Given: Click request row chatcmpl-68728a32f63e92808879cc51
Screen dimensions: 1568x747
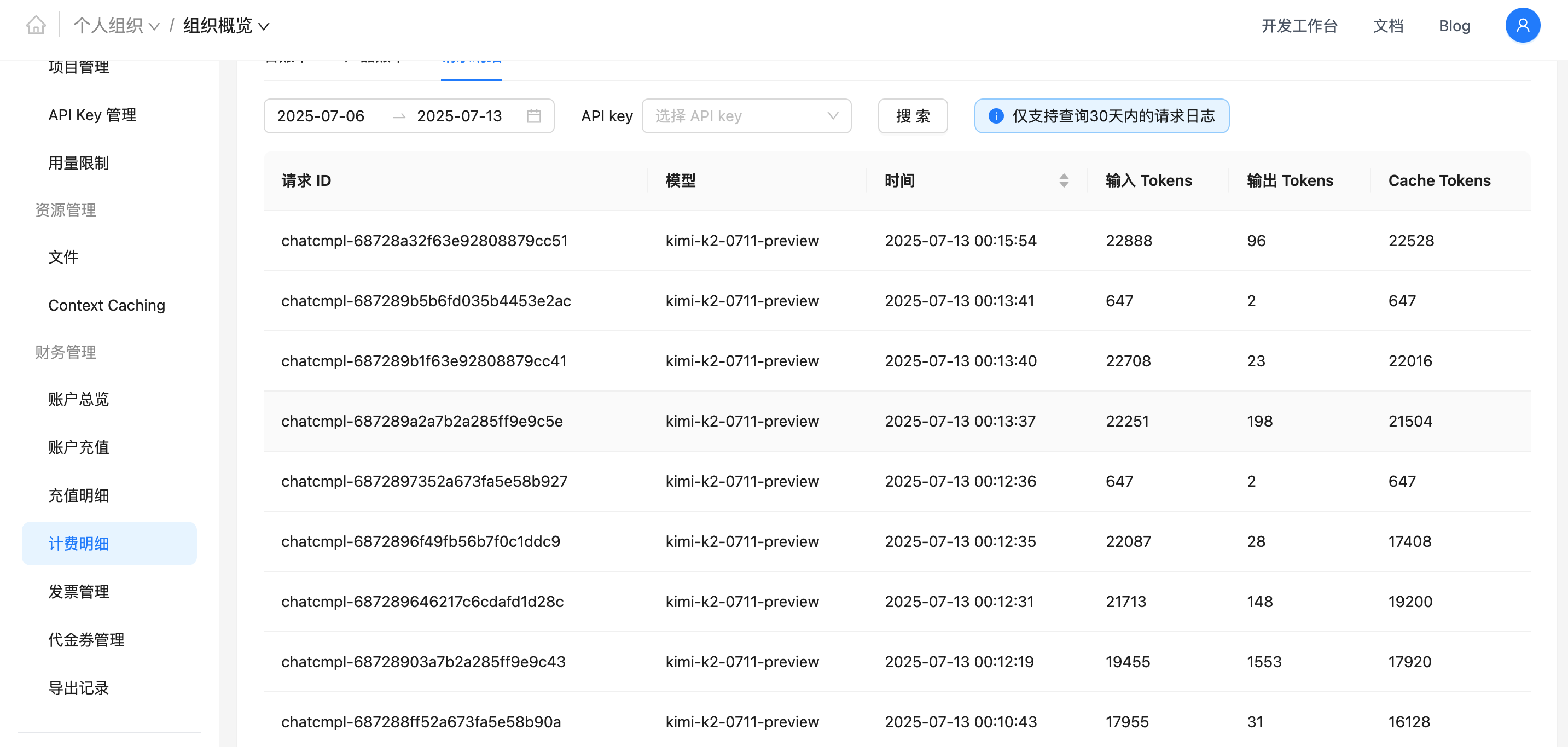Looking at the screenshot, I should 423,240.
